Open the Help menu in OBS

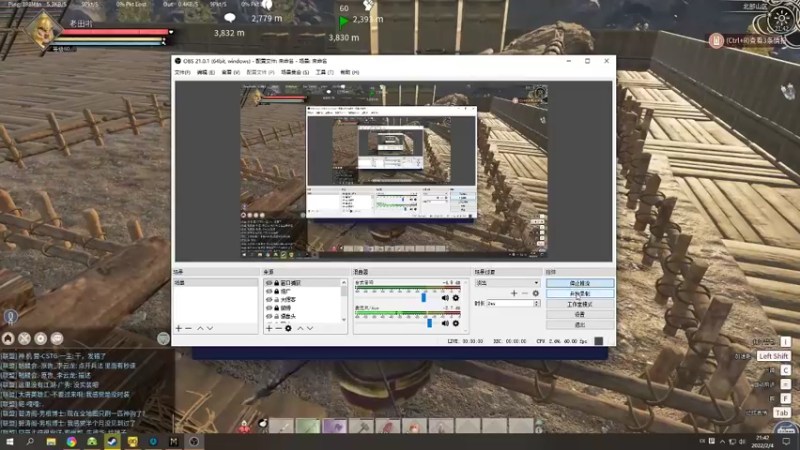coord(349,72)
